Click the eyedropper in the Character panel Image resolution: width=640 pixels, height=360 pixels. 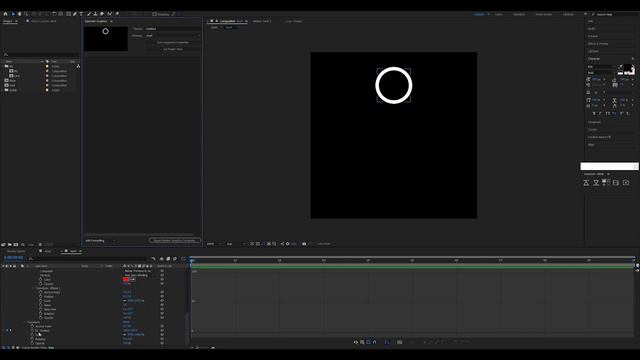[620, 67]
